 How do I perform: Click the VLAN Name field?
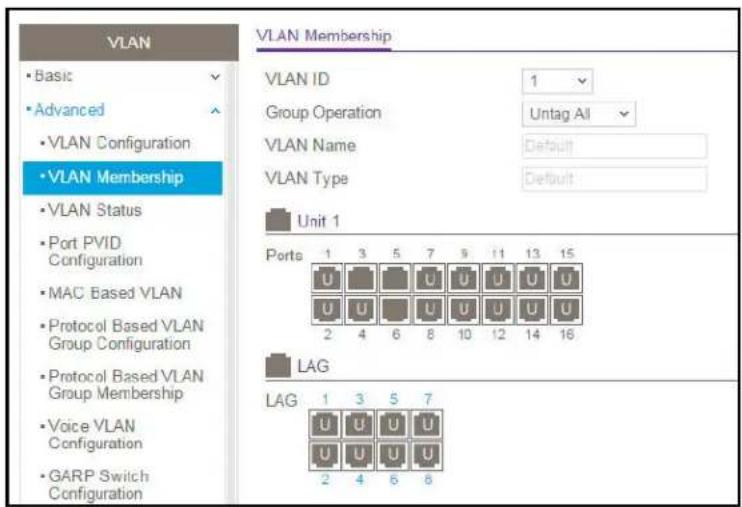tap(614, 146)
